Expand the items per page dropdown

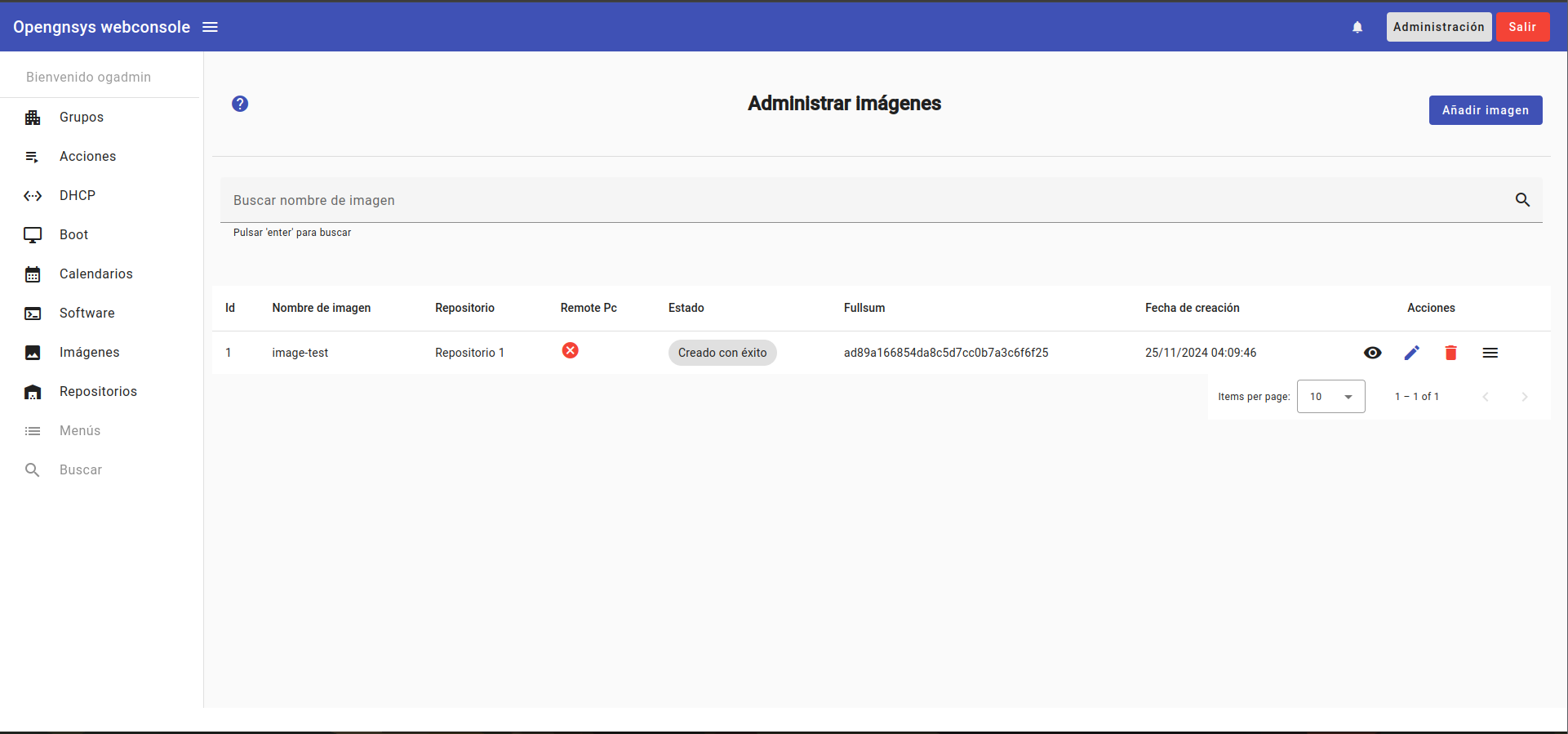pos(1330,397)
